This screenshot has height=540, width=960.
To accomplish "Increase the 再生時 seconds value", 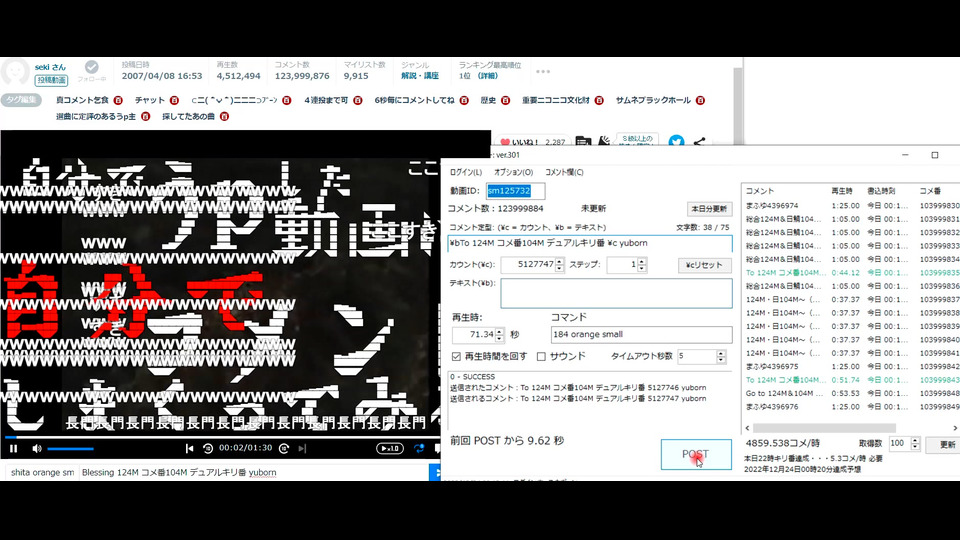I will click(x=500, y=331).
